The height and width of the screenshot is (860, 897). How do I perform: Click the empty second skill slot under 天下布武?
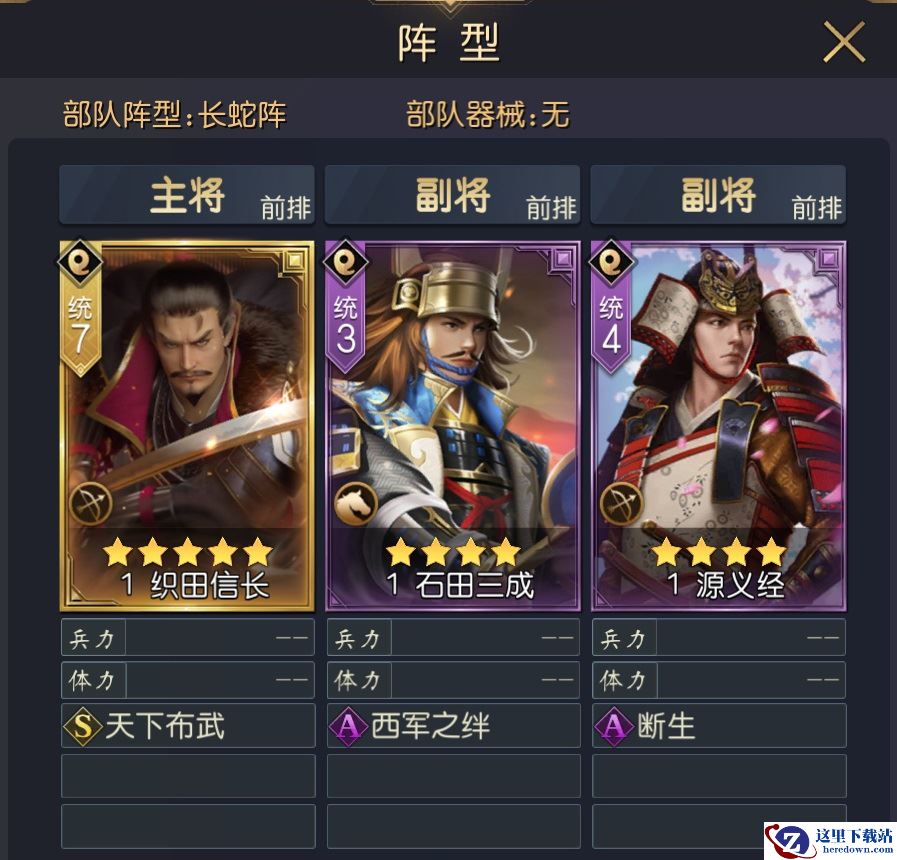click(x=188, y=776)
